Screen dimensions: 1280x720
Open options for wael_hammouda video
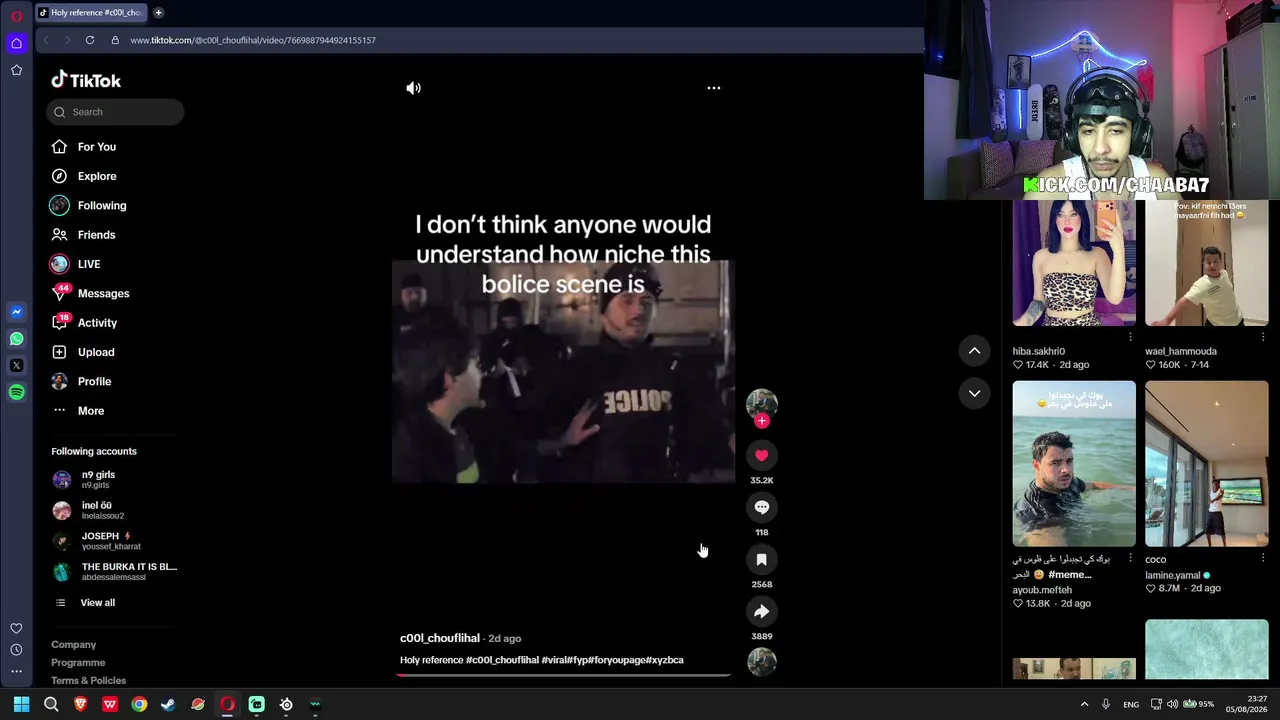1263,337
